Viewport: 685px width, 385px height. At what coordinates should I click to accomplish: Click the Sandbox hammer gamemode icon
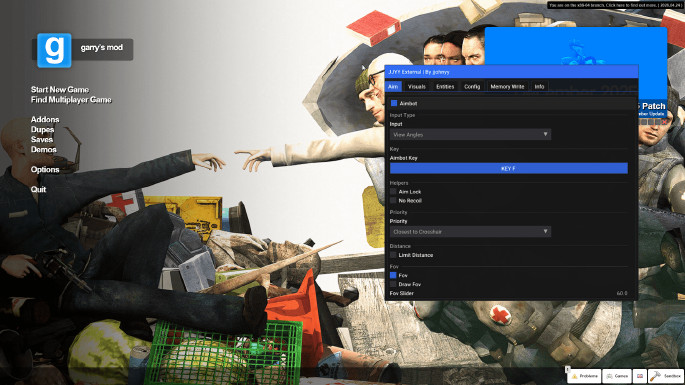(666, 376)
